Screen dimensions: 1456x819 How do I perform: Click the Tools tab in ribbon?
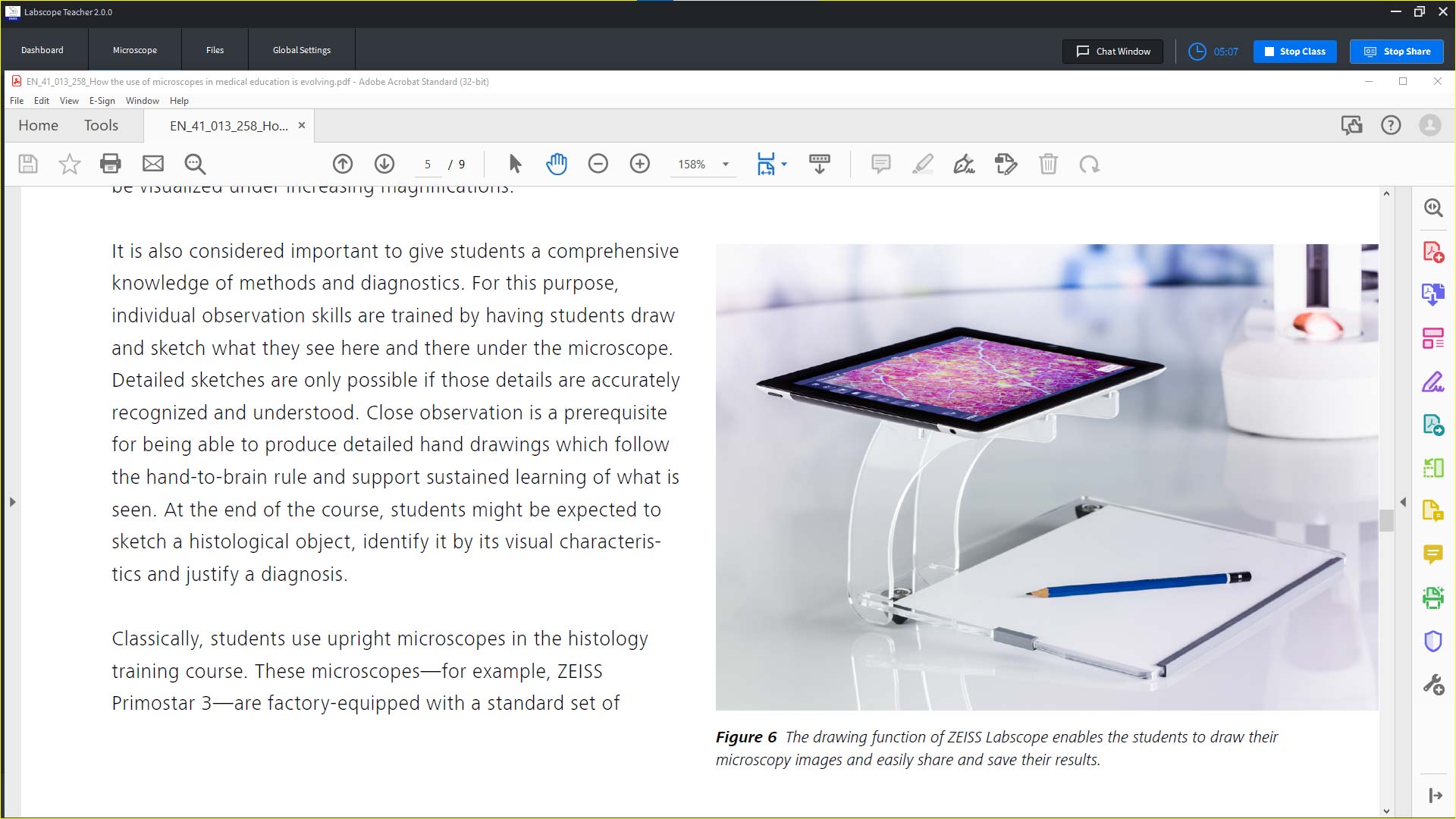coord(101,125)
